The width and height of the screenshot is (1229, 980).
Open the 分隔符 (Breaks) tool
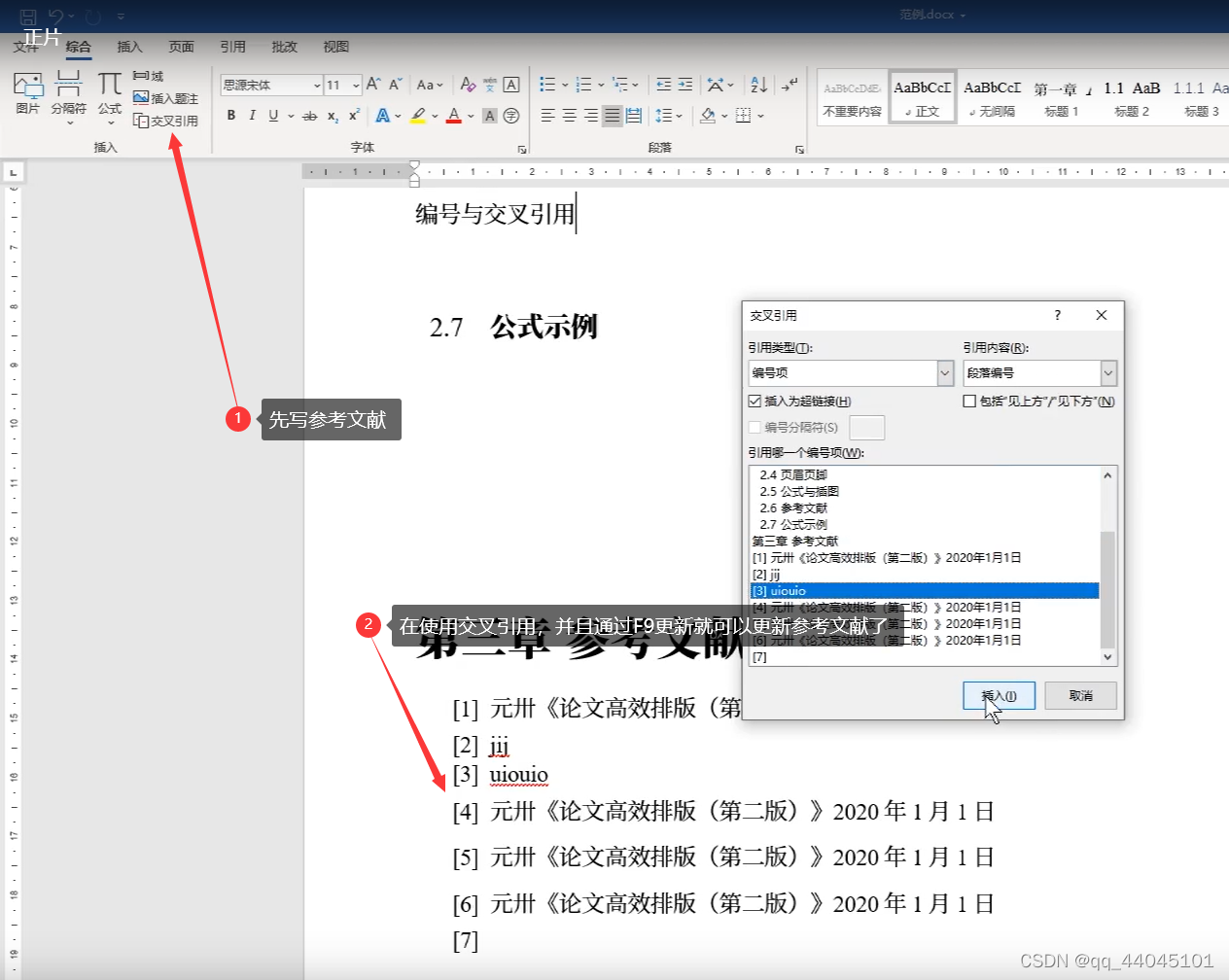pos(68,97)
